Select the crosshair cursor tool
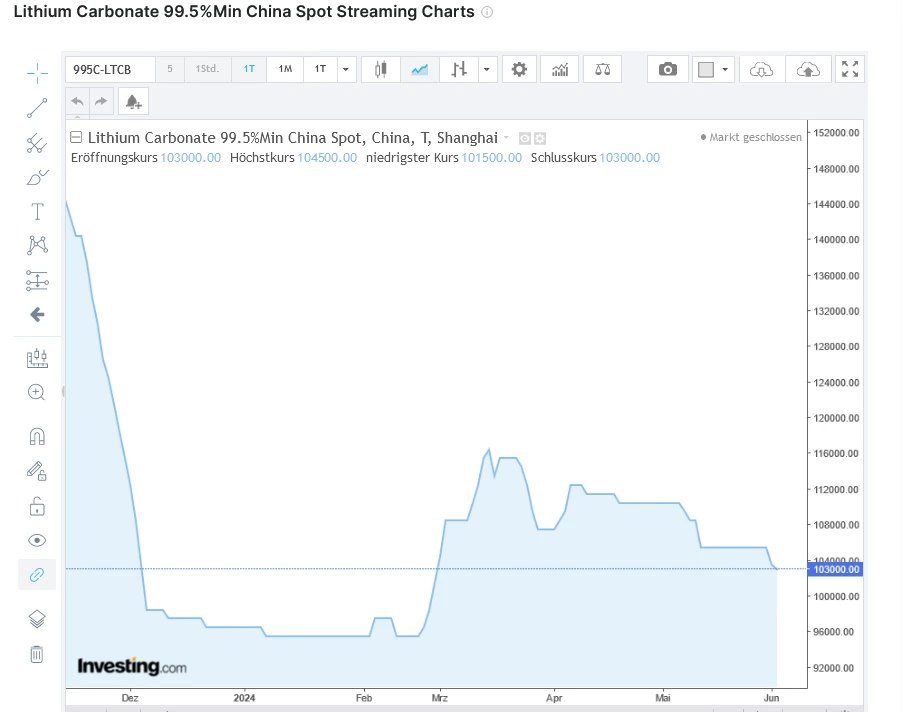907x715 pixels. [37, 72]
